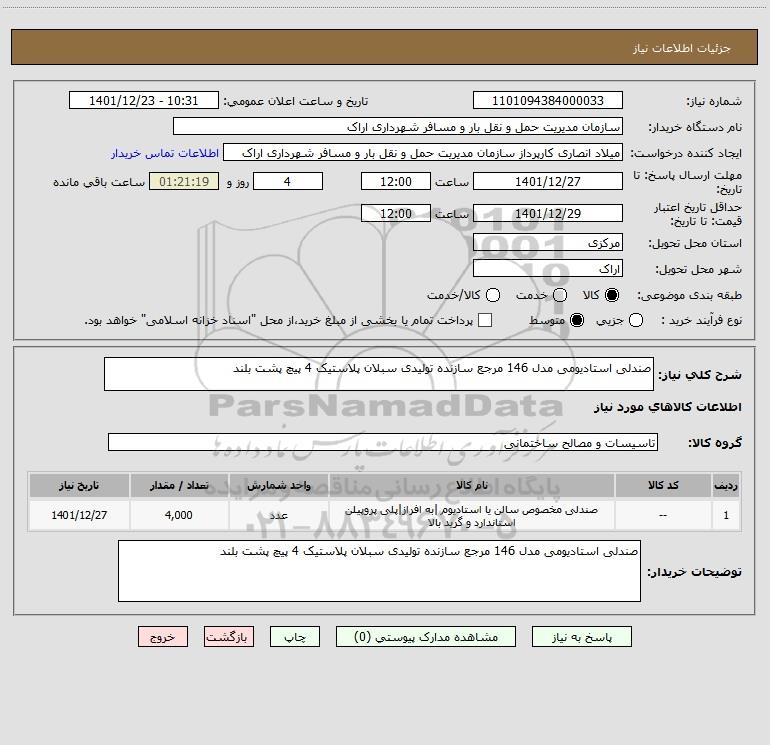Choose the متوسط purchase type radio
Viewport: 770px width, 745px height.
(x=577, y=320)
